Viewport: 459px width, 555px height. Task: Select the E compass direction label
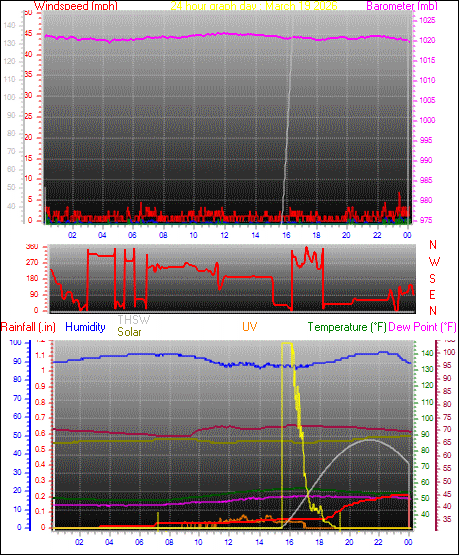(x=432, y=295)
